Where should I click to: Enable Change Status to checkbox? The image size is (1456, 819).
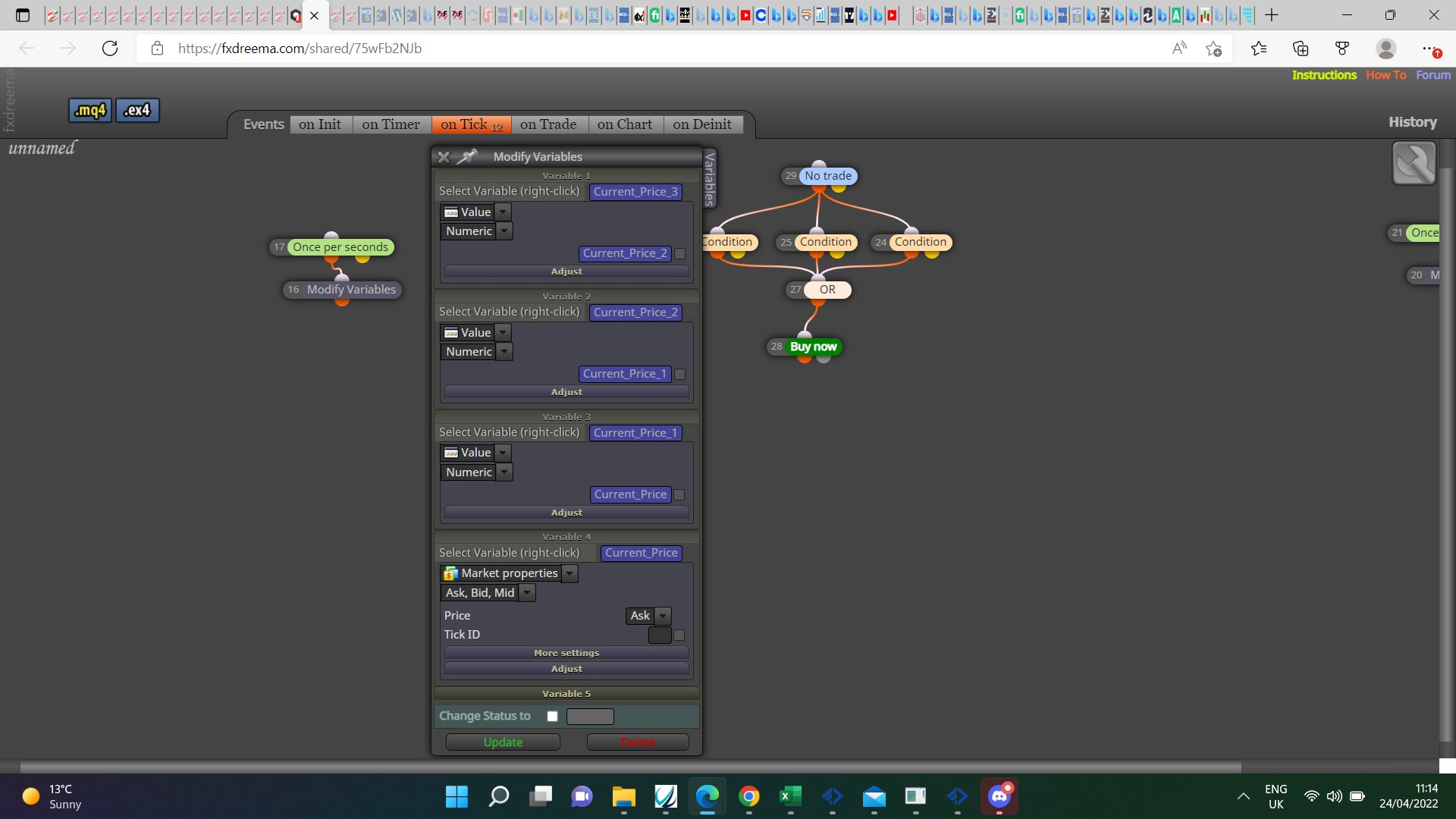pyautogui.click(x=552, y=717)
